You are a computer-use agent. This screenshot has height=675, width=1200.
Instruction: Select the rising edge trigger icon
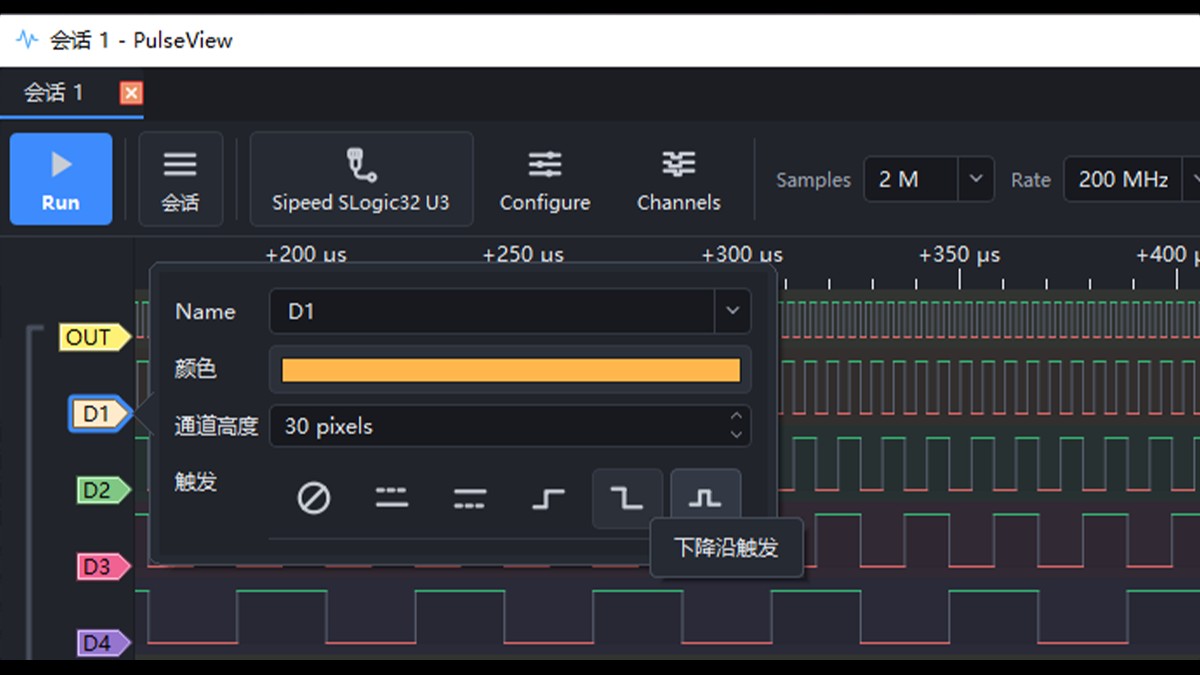tap(548, 498)
